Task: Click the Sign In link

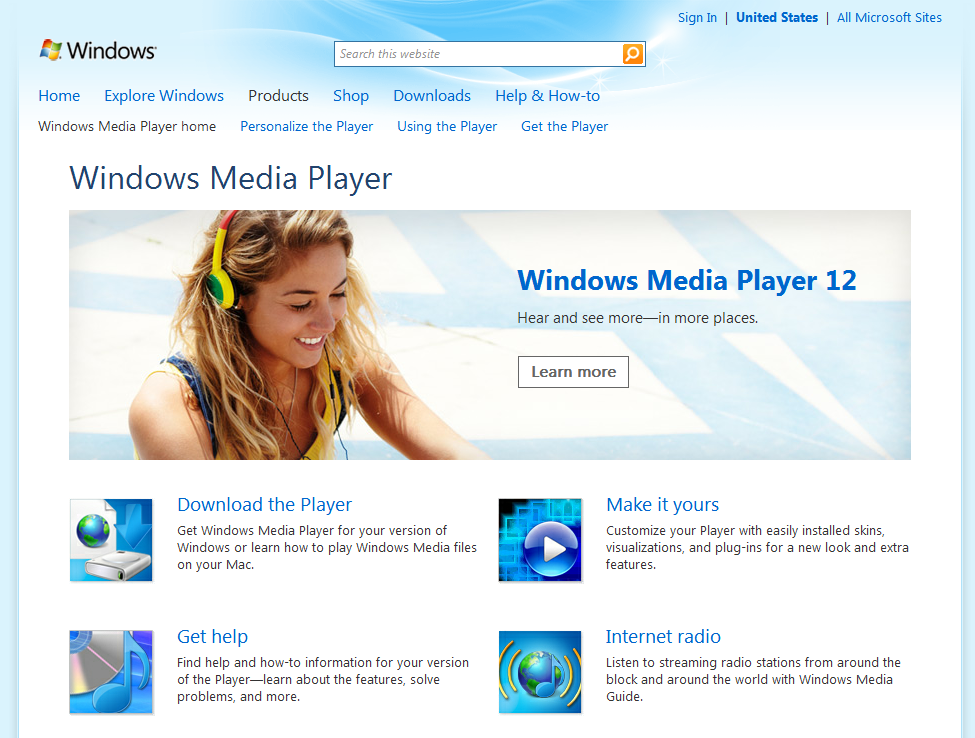Action: click(697, 17)
